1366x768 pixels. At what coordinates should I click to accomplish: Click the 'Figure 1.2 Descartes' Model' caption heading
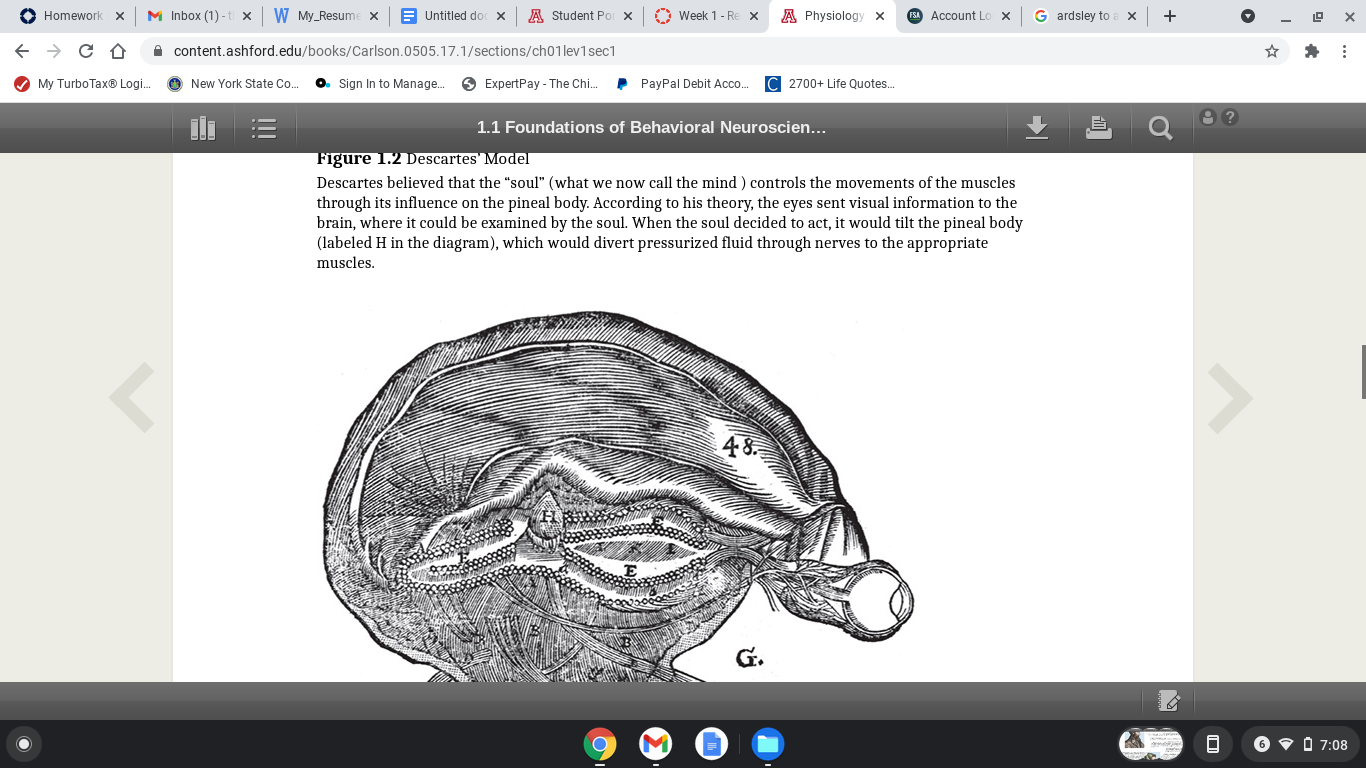(423, 159)
